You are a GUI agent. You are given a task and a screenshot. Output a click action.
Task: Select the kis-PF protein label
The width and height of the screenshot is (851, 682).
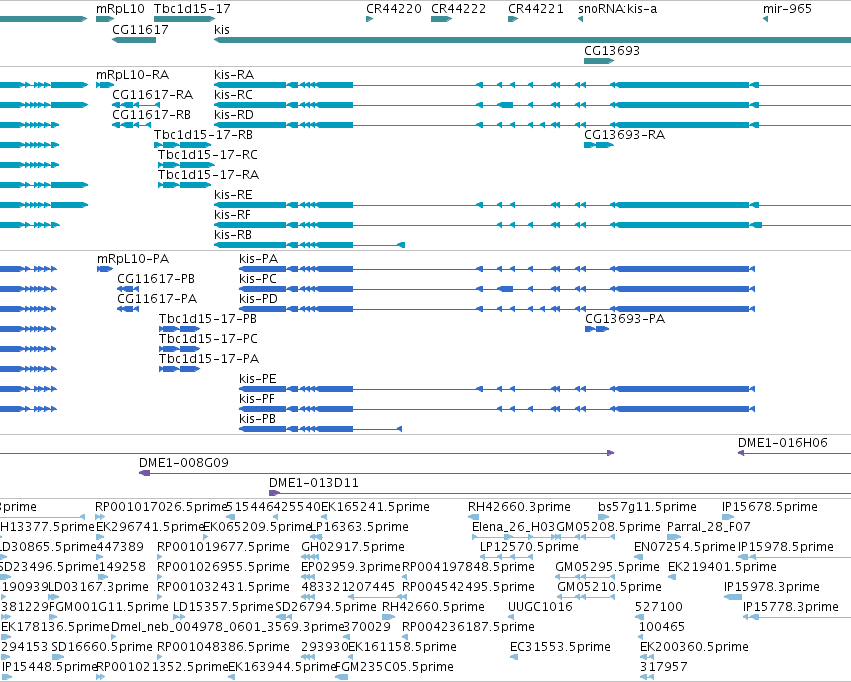pyautogui.click(x=257, y=398)
